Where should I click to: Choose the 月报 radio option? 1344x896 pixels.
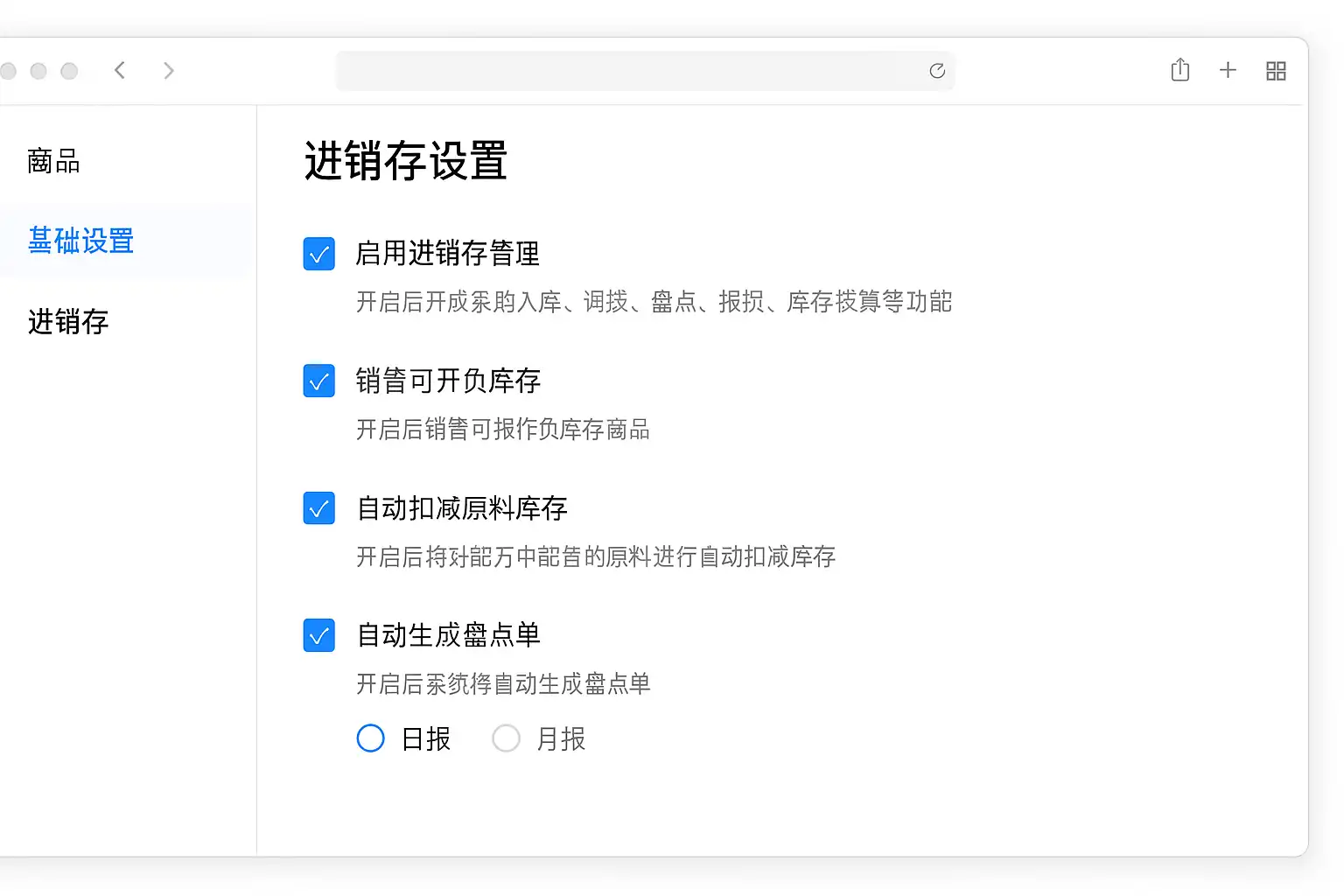coord(506,738)
